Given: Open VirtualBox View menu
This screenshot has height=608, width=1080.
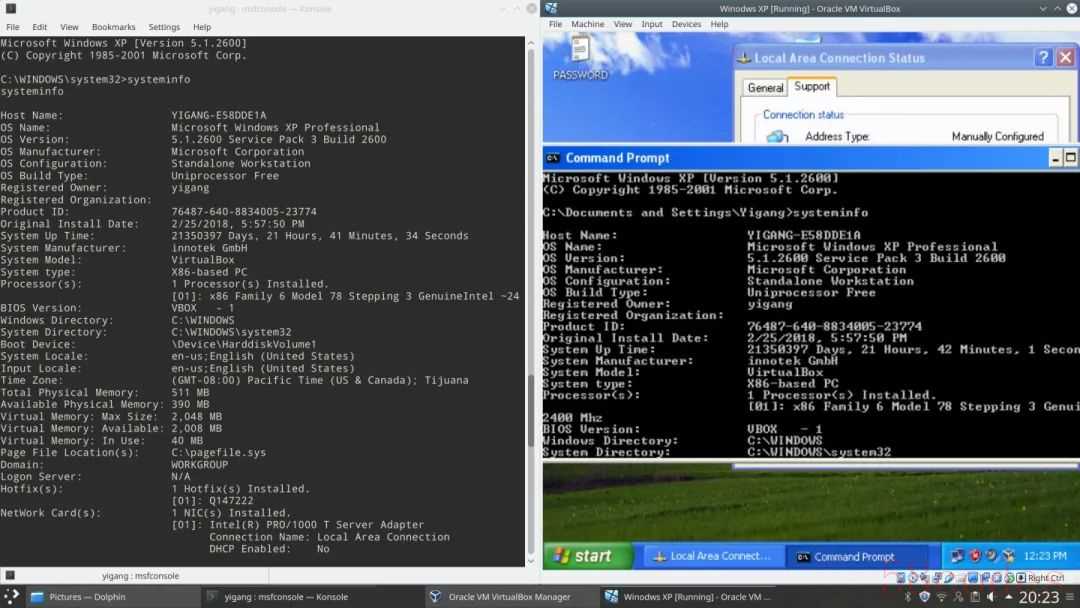Looking at the screenshot, I should (623, 24).
